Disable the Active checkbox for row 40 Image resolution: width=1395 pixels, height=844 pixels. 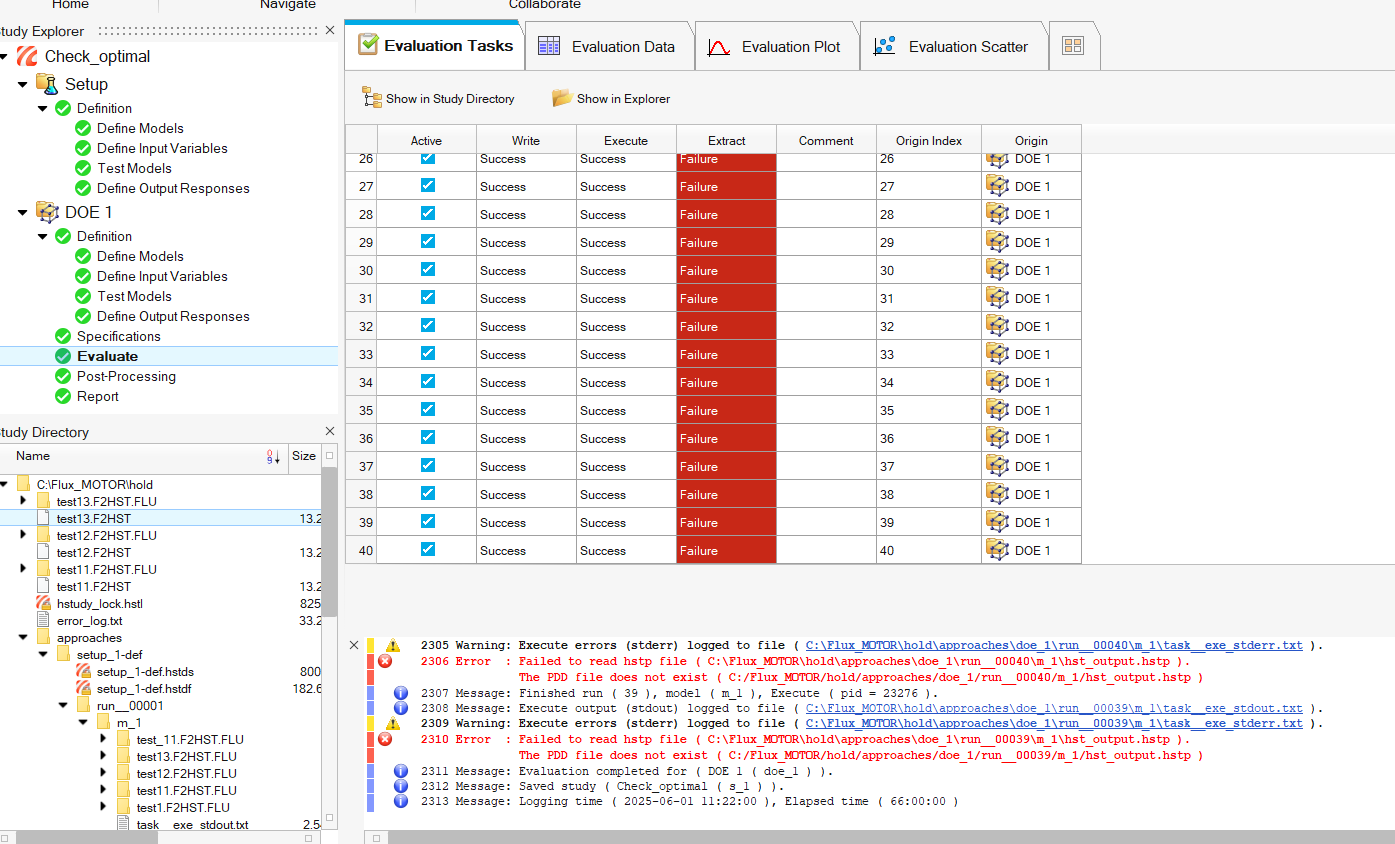428,549
